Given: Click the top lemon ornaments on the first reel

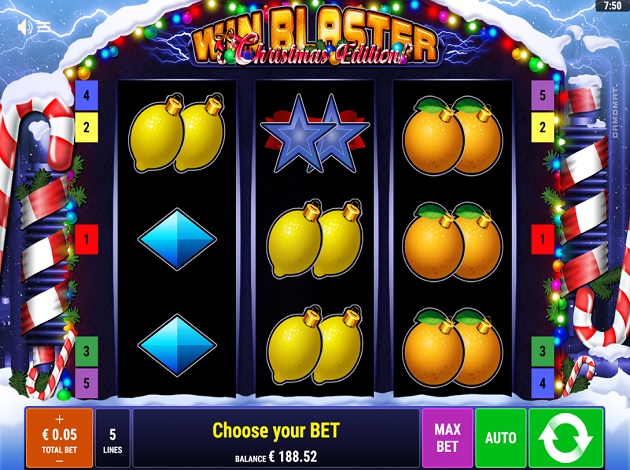Looking at the screenshot, I should pyautogui.click(x=177, y=133).
